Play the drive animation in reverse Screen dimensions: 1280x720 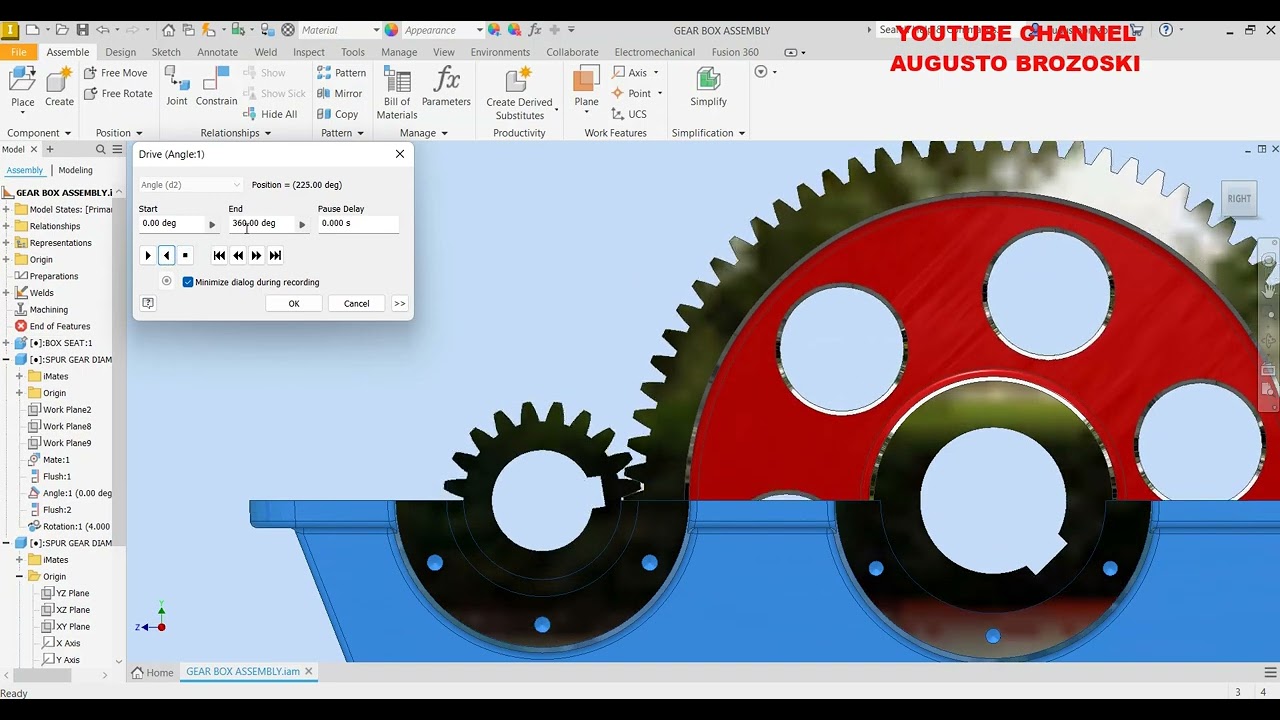coord(167,255)
